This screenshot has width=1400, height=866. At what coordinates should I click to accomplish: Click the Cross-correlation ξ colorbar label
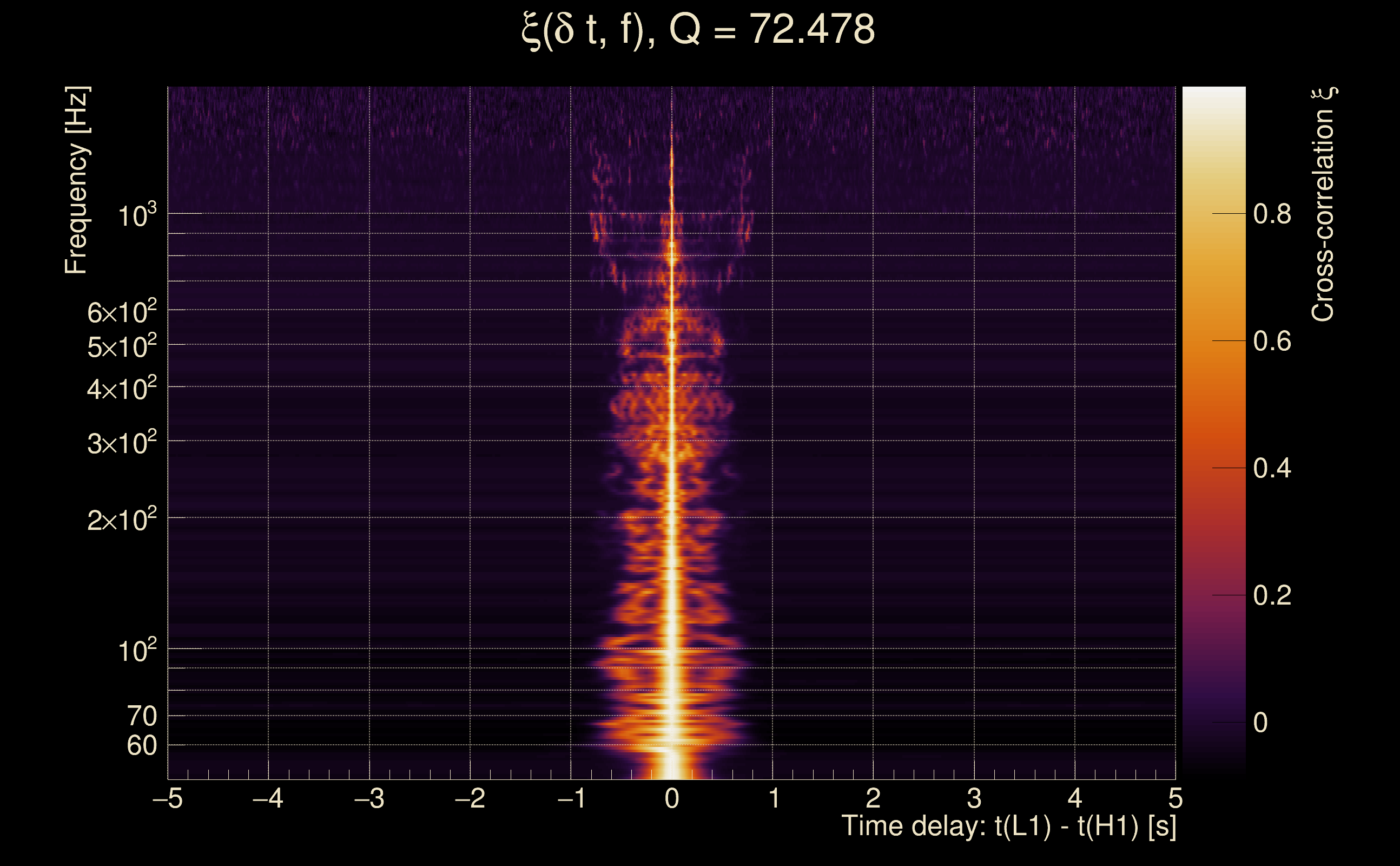(1323, 205)
